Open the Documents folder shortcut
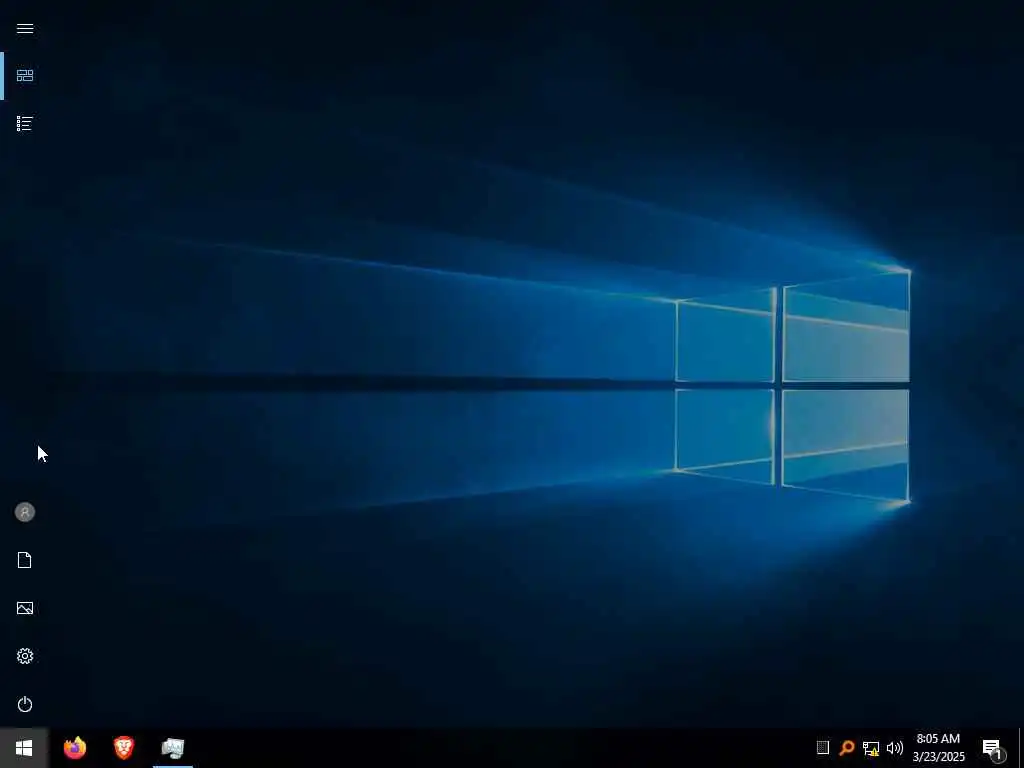 pos(25,560)
